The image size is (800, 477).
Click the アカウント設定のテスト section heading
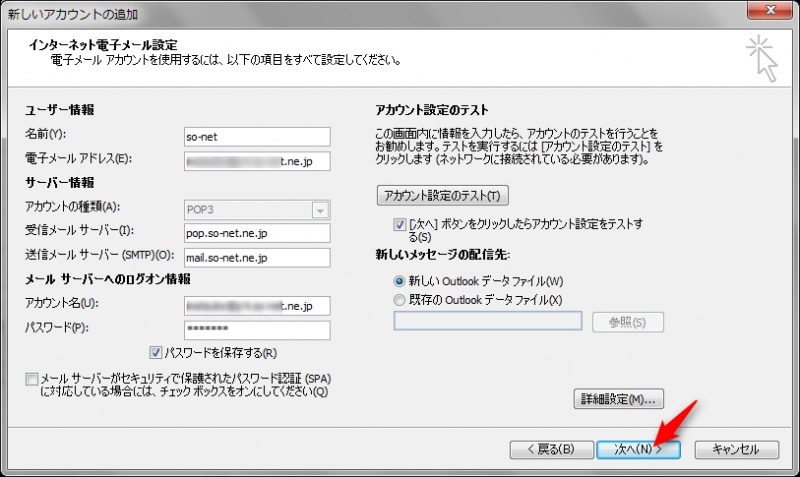point(432,110)
